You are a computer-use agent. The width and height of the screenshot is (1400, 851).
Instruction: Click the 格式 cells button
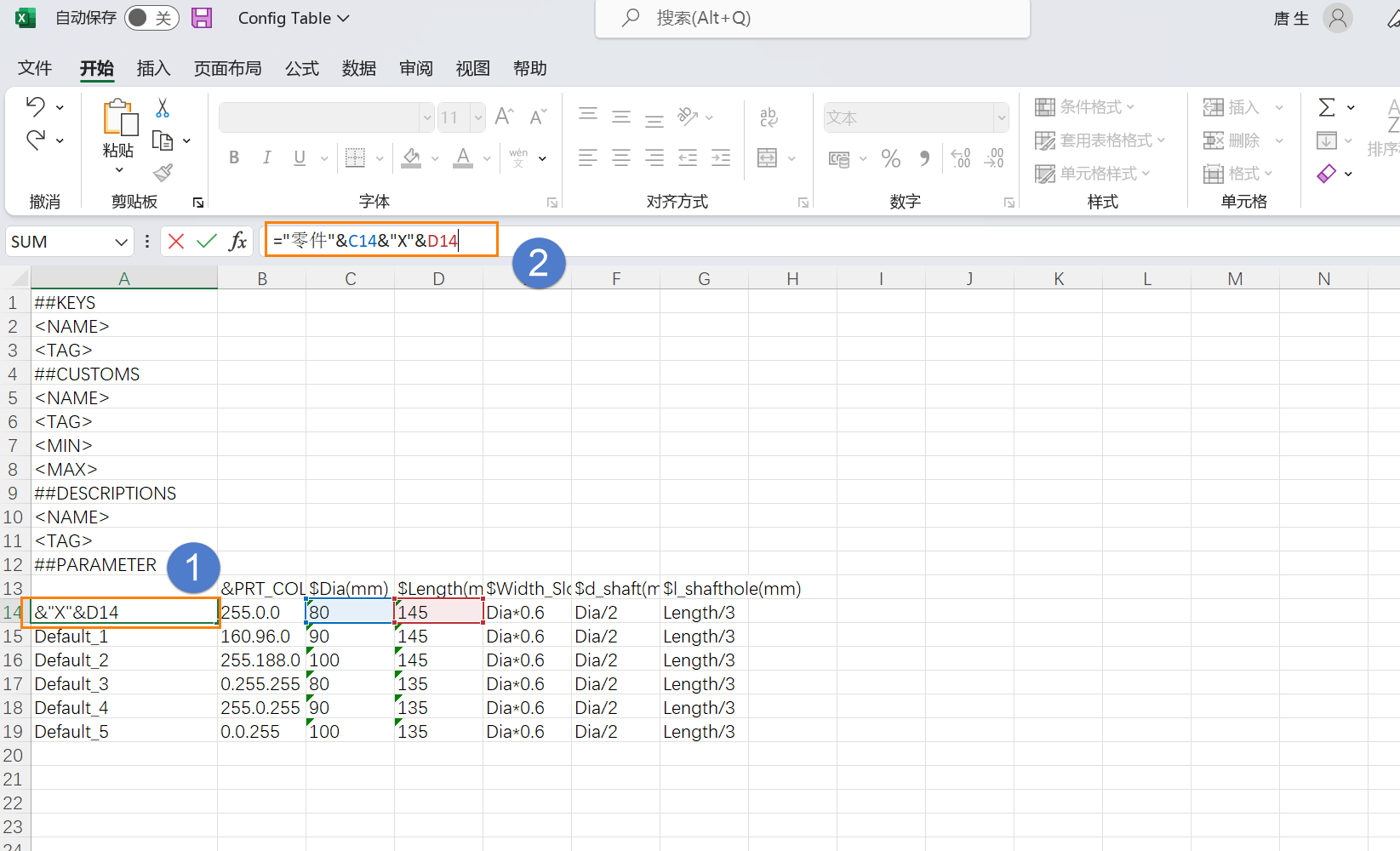tap(1231, 174)
